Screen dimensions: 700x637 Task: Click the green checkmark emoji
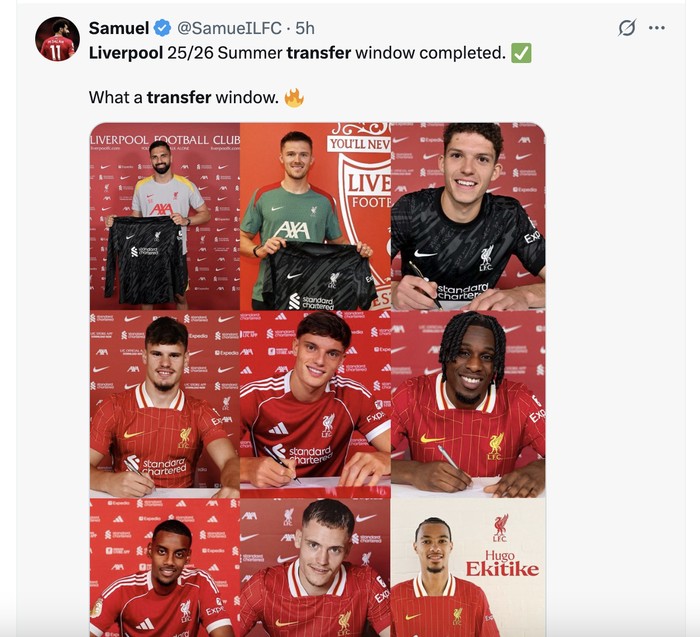pos(521,53)
